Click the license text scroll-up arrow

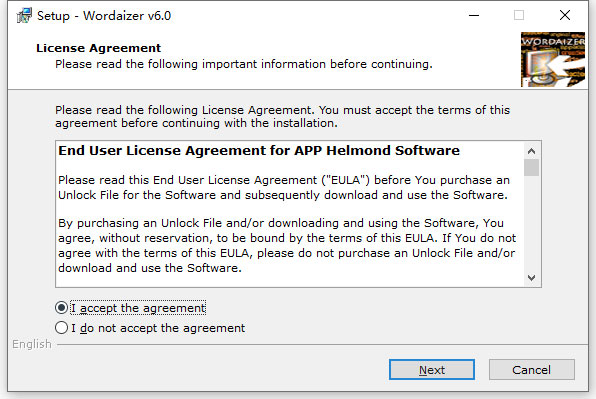click(531, 151)
